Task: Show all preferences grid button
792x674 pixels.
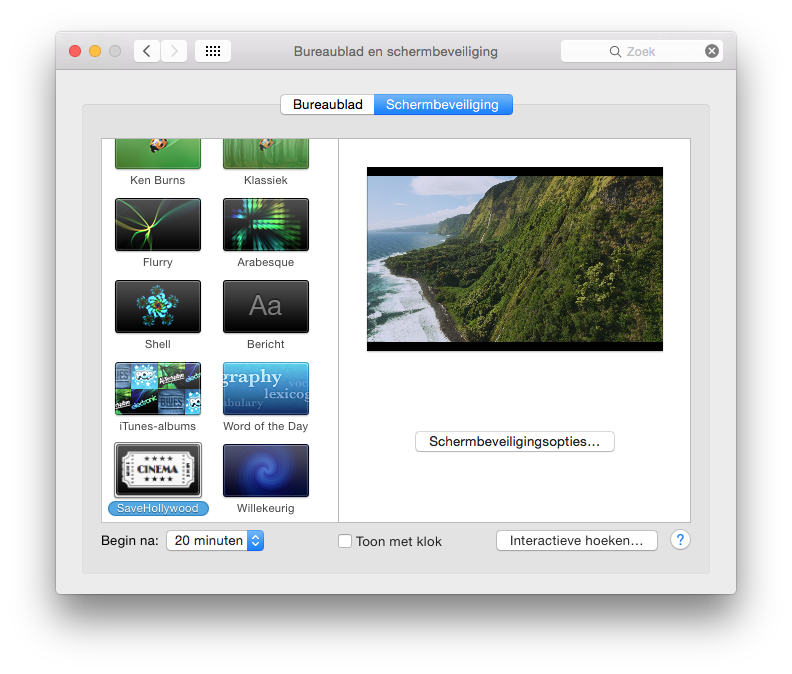Action: (213, 51)
